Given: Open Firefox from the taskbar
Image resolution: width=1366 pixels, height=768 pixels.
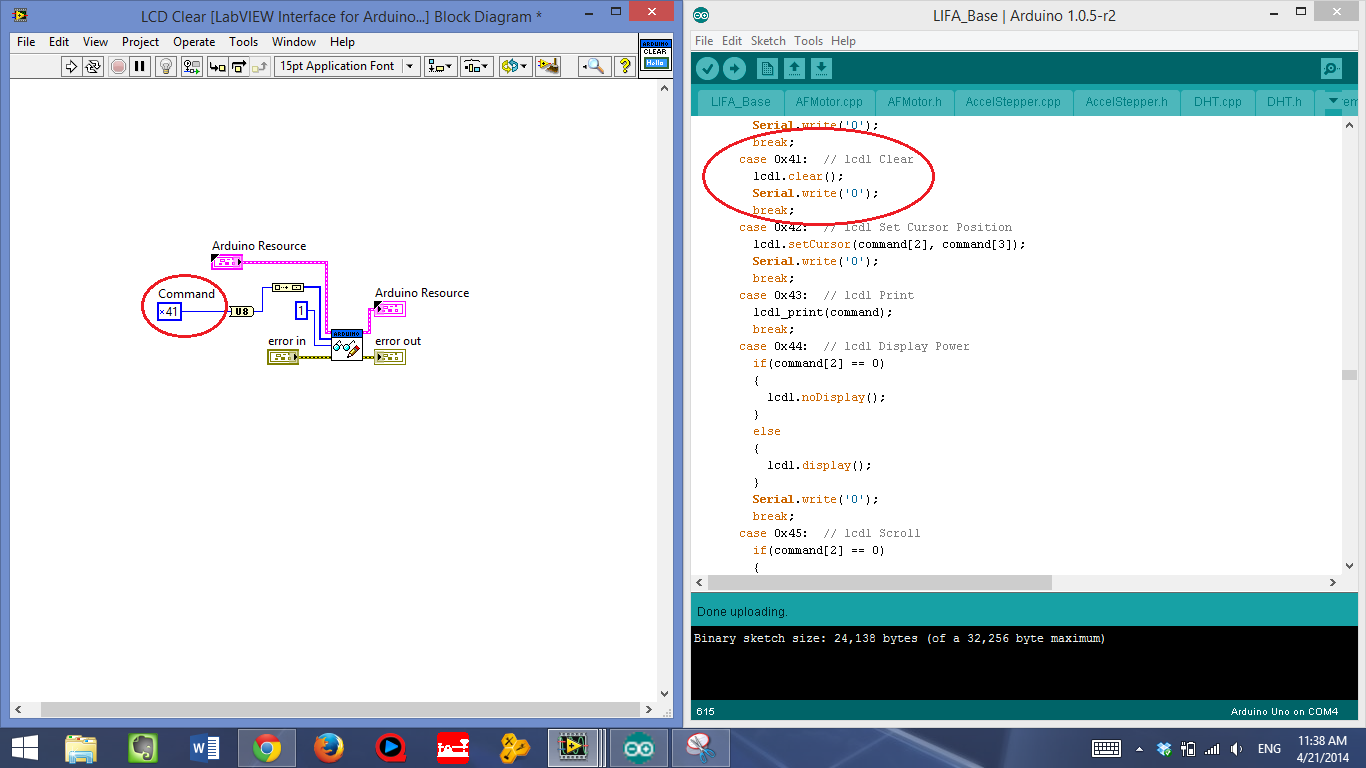Looking at the screenshot, I should 328,748.
